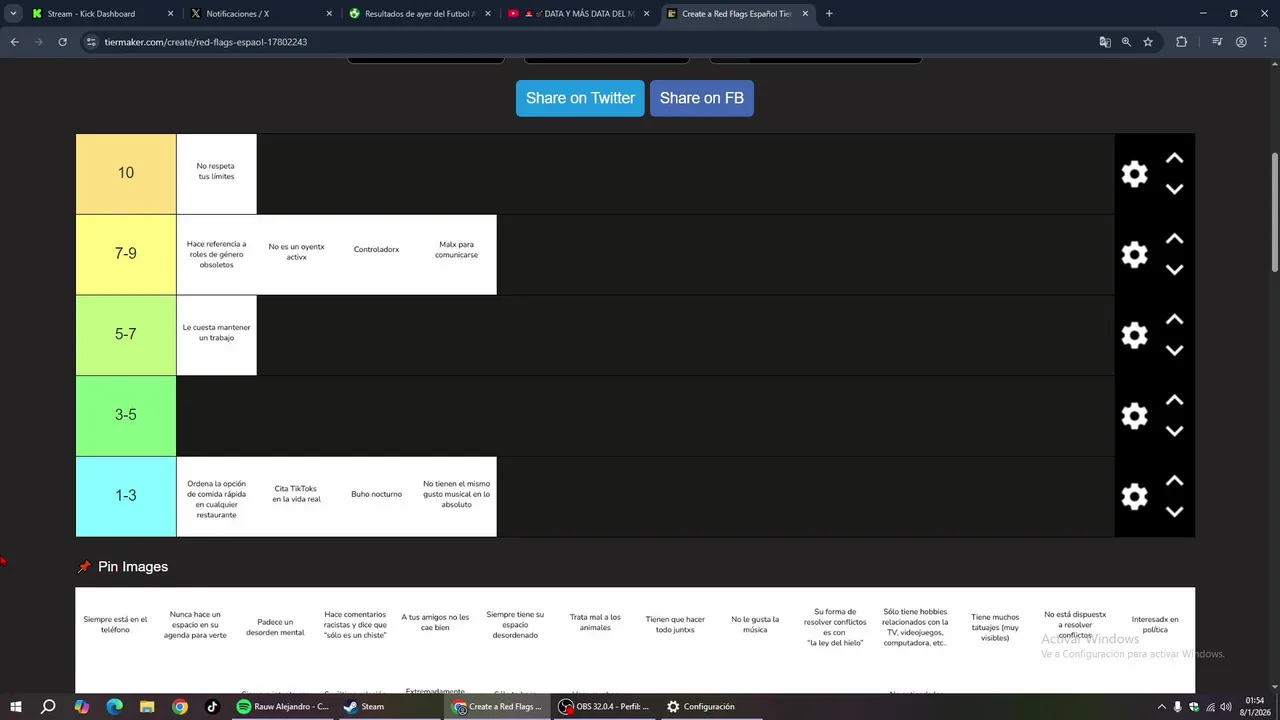Pick 'No tienen el mismo gusto musical' card
The image size is (1280, 720).
pos(456,497)
